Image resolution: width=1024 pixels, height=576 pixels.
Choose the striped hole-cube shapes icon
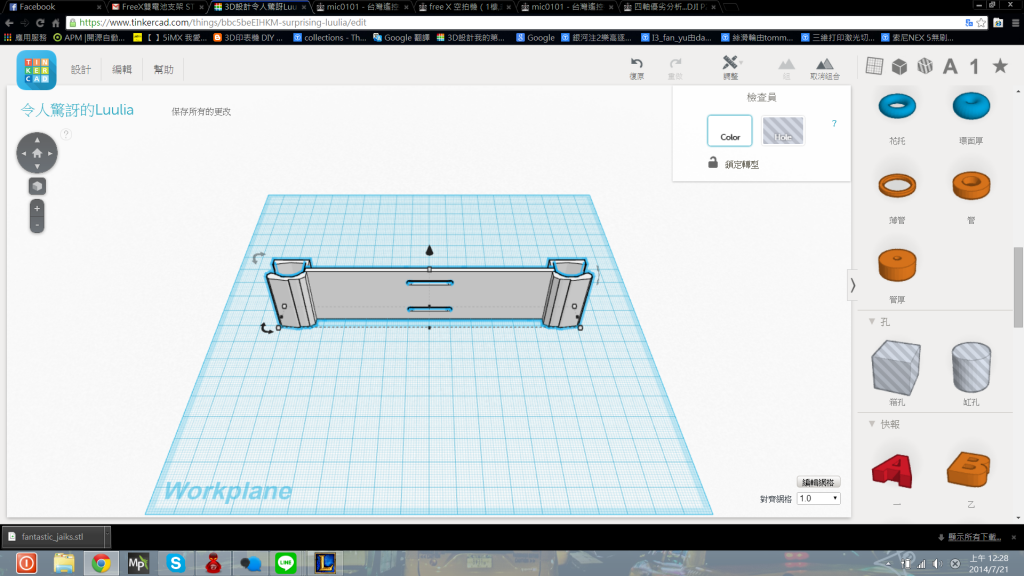[x=925, y=66]
